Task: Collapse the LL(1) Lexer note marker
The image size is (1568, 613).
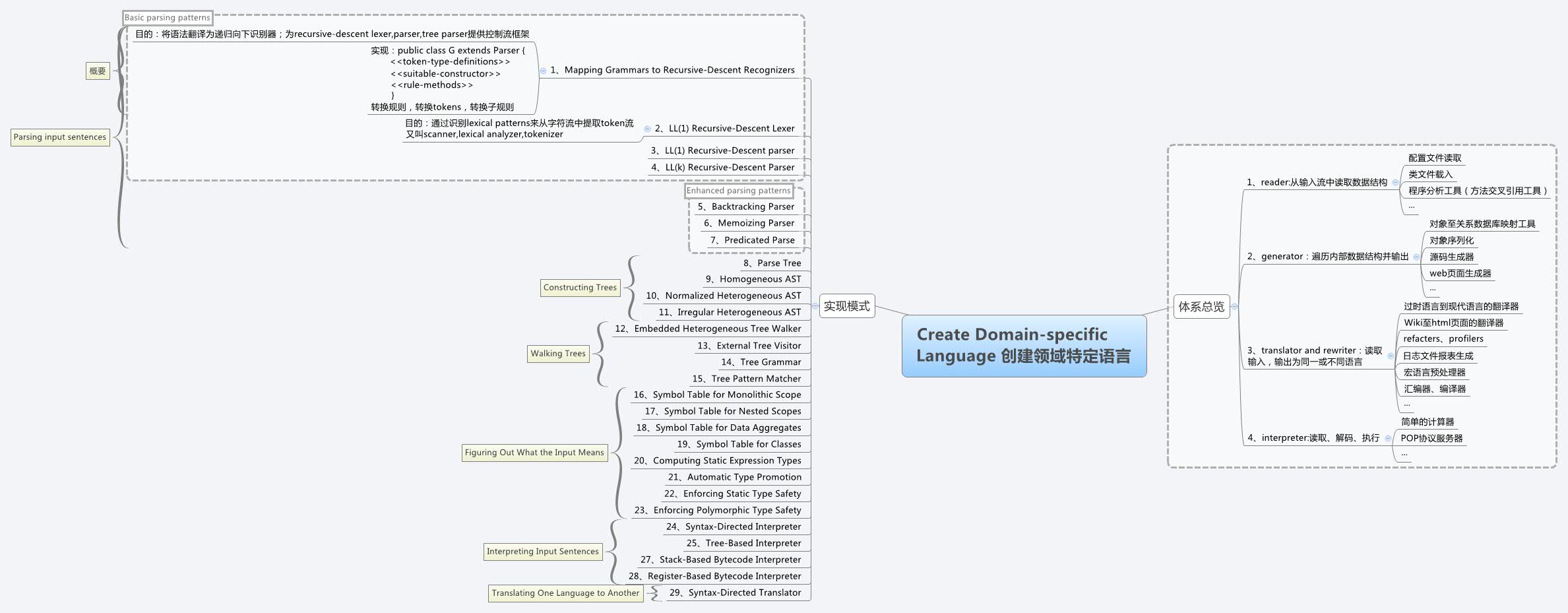Action: tap(648, 128)
